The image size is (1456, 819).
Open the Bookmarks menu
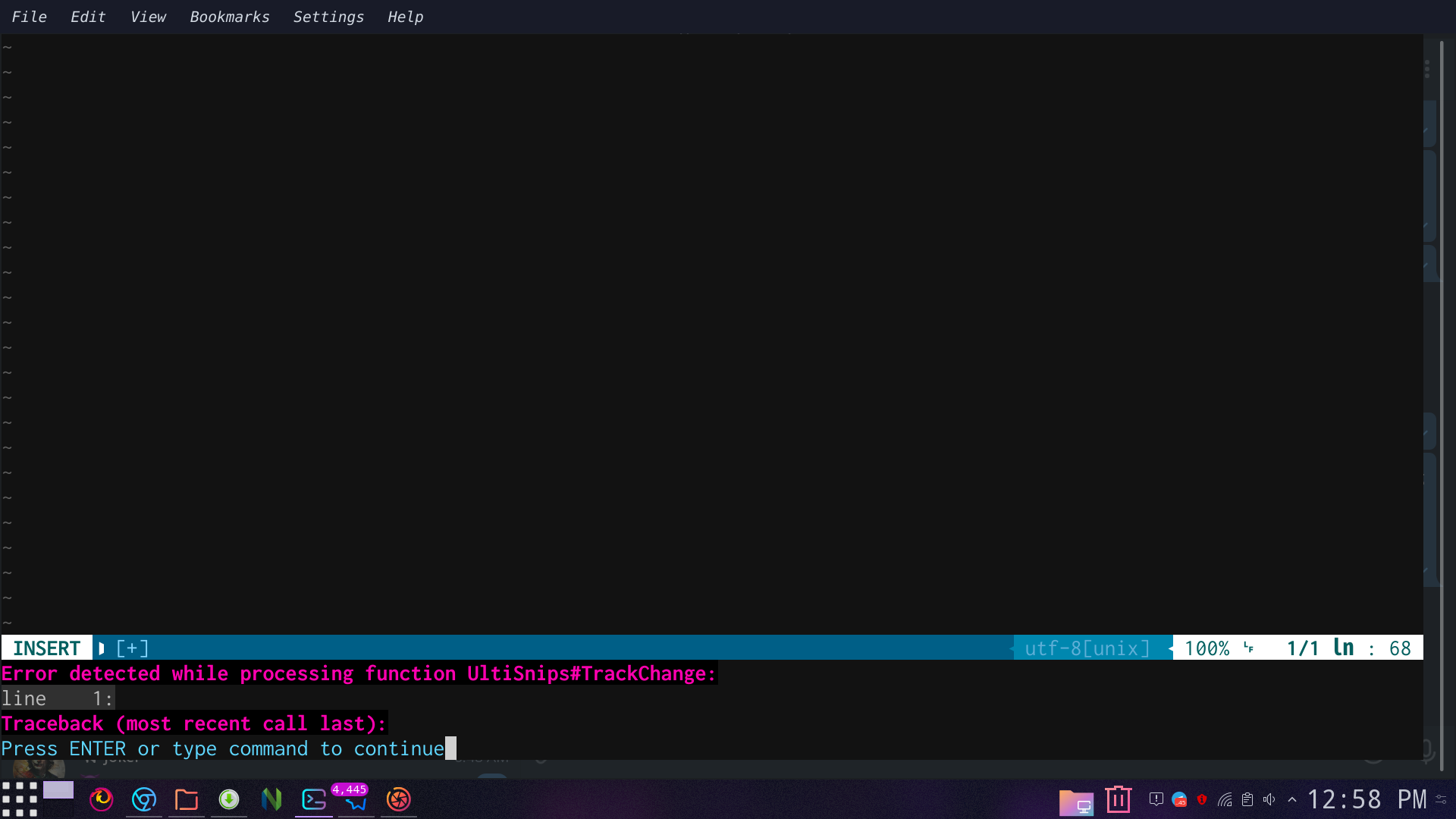click(229, 17)
